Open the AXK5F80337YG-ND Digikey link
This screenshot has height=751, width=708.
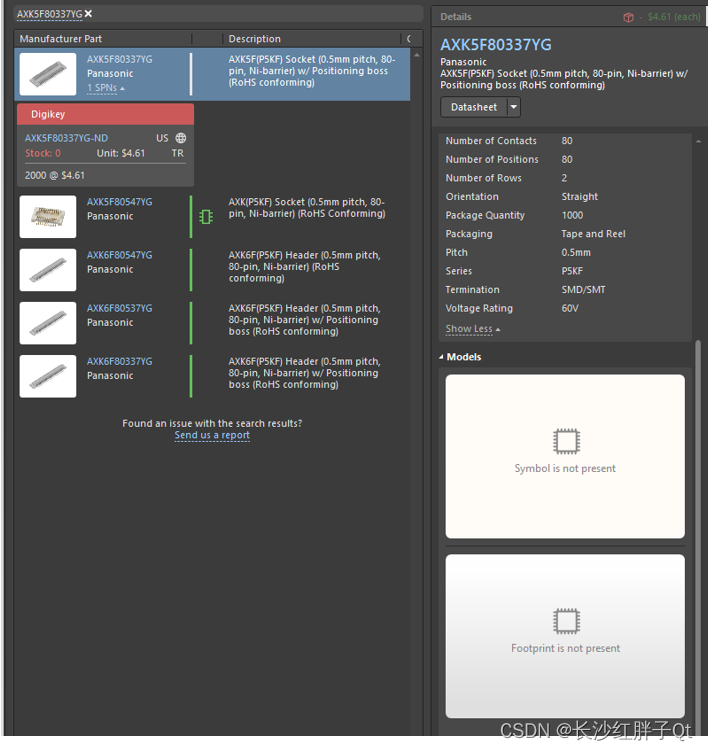tap(66, 139)
